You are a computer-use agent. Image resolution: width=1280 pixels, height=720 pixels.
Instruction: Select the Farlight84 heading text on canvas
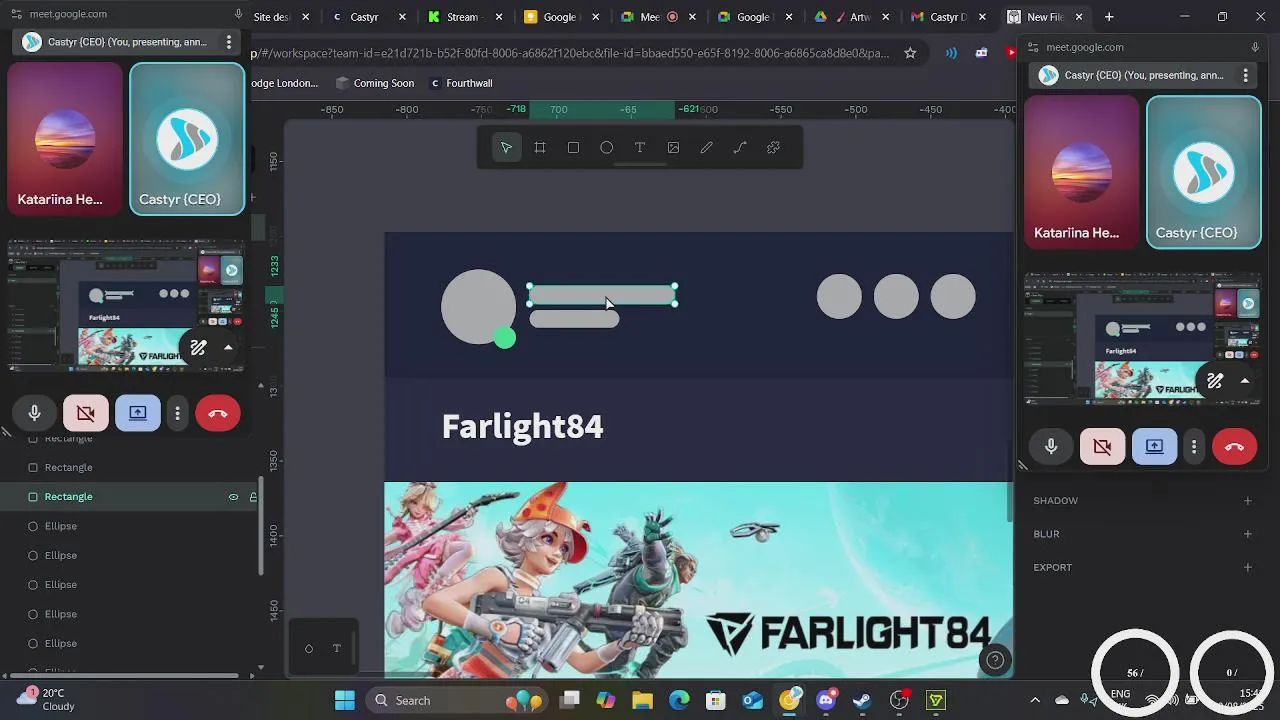pyautogui.click(x=523, y=427)
